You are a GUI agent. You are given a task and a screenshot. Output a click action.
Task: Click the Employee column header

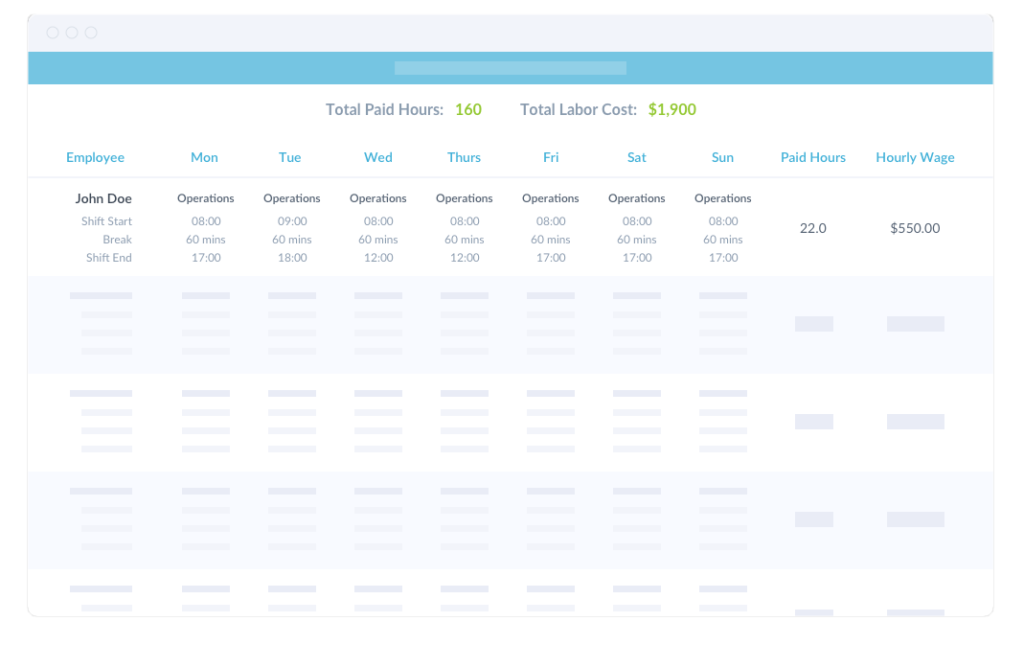(95, 157)
